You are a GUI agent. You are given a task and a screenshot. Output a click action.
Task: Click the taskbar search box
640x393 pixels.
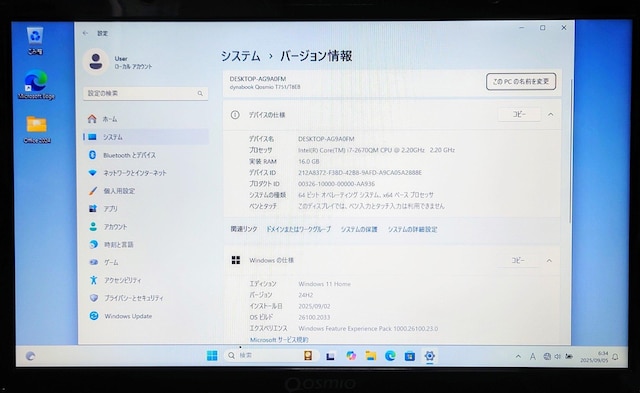tap(270, 356)
